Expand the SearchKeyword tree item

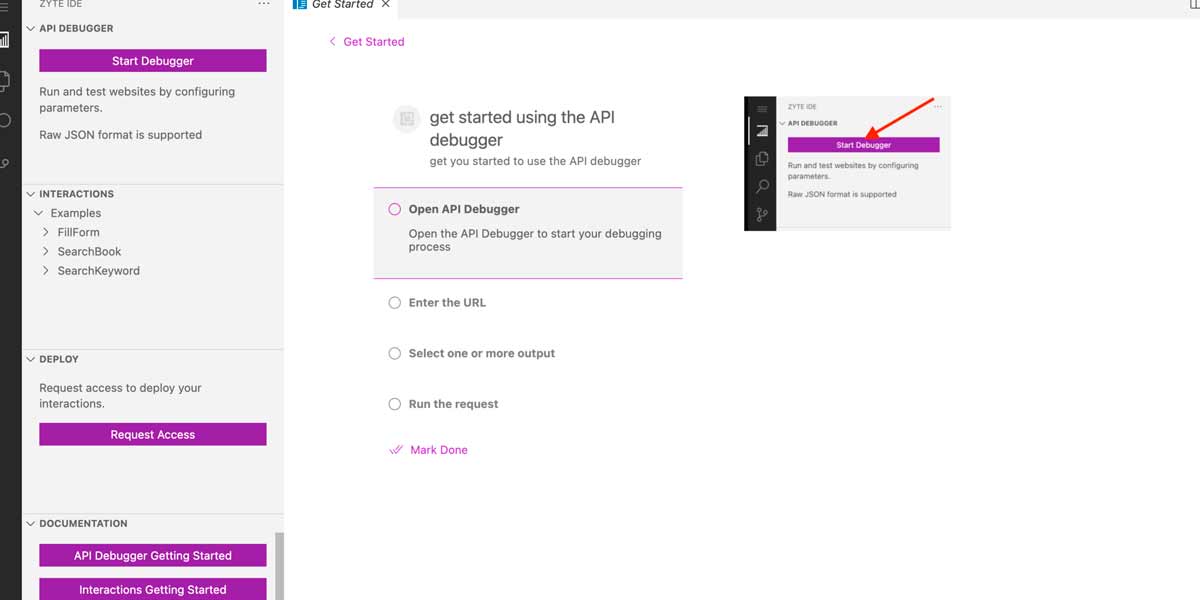click(x=46, y=271)
